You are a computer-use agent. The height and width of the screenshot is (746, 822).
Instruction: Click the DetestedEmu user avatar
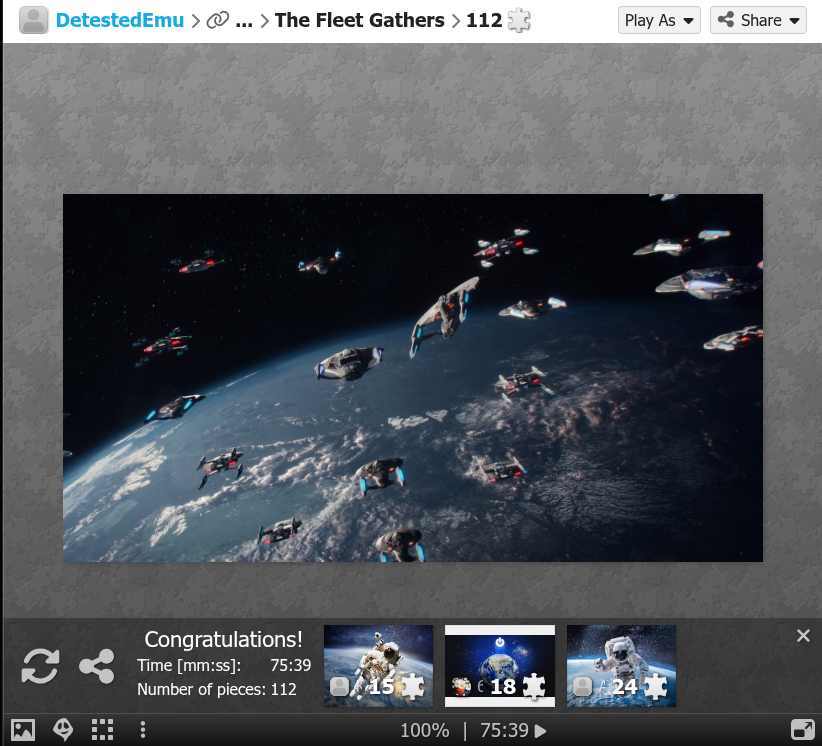pyautogui.click(x=34, y=20)
